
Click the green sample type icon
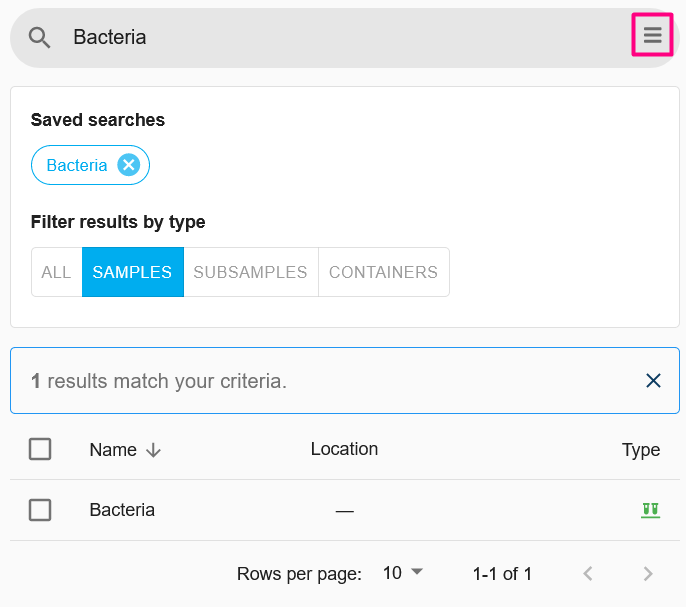click(x=650, y=510)
